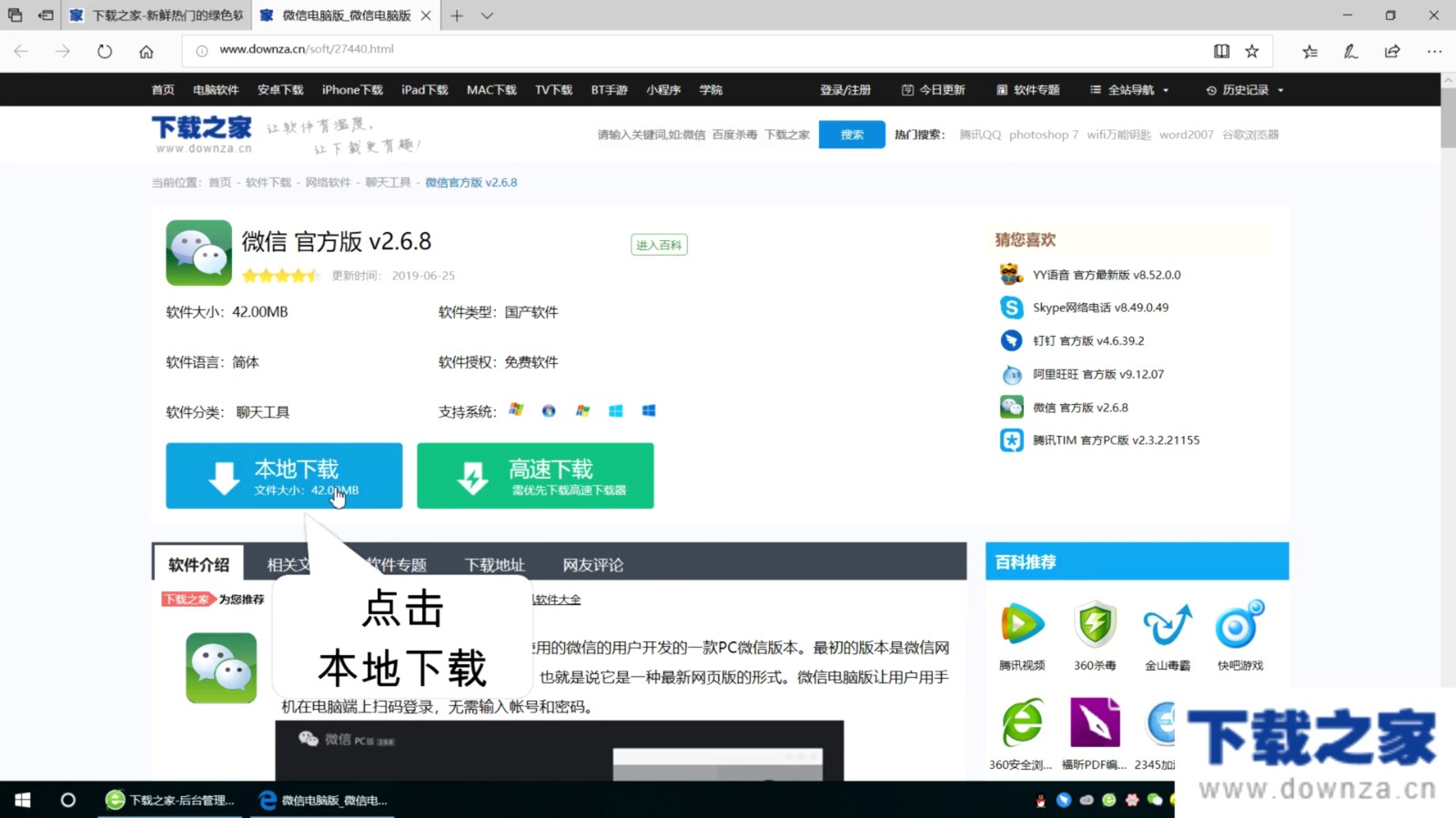Click 聊天工具 in the breadcrumb
This screenshot has width=1456, height=818.
388,183
